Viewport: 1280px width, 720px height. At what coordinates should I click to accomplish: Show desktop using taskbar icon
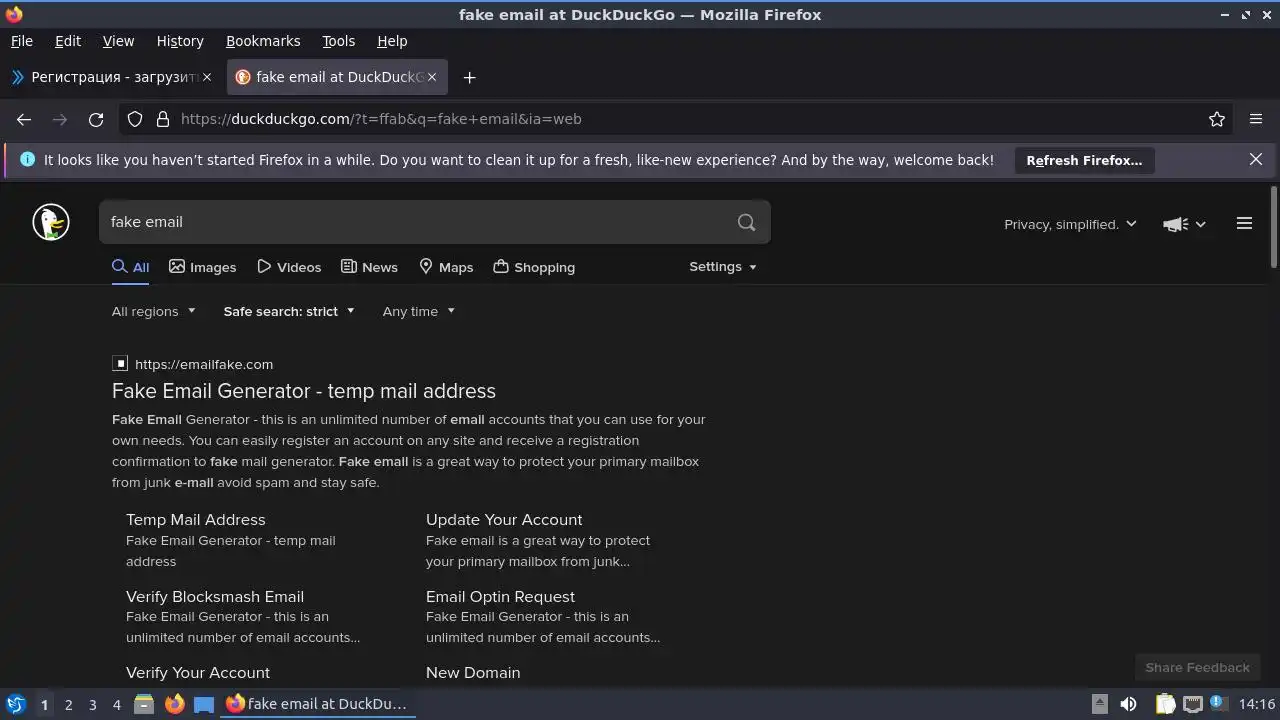pos(204,704)
